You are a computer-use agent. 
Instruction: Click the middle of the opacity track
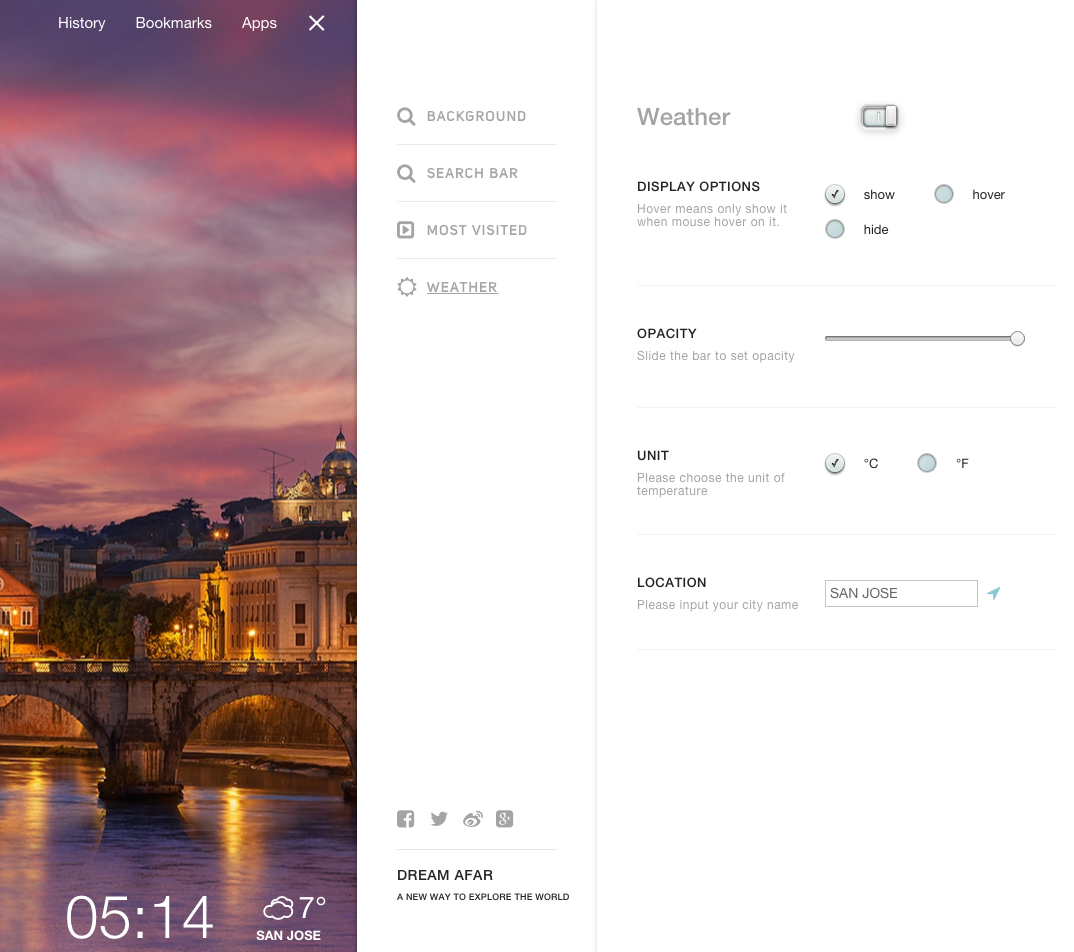pyautogui.click(x=921, y=338)
